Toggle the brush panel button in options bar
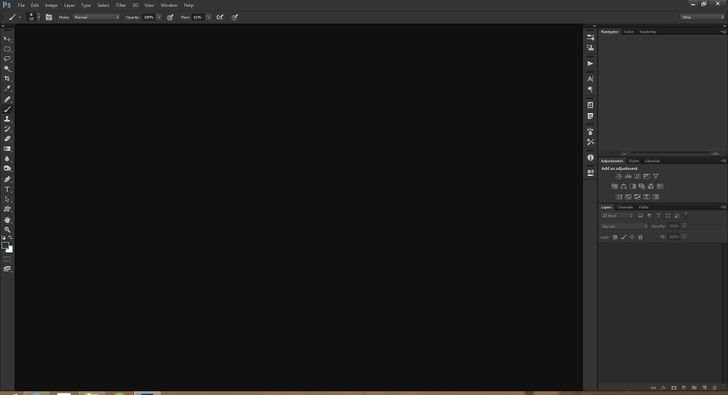The width and height of the screenshot is (728, 395). (x=49, y=17)
